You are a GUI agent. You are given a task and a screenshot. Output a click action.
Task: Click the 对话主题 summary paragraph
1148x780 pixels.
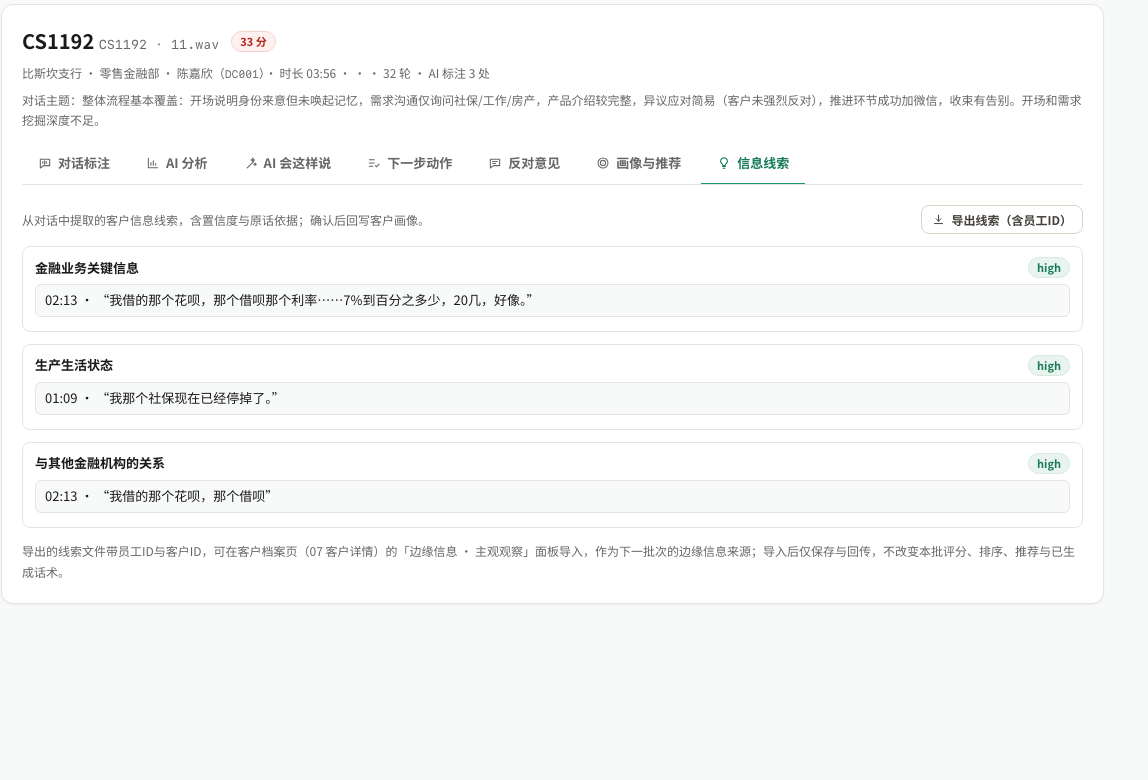point(552,111)
